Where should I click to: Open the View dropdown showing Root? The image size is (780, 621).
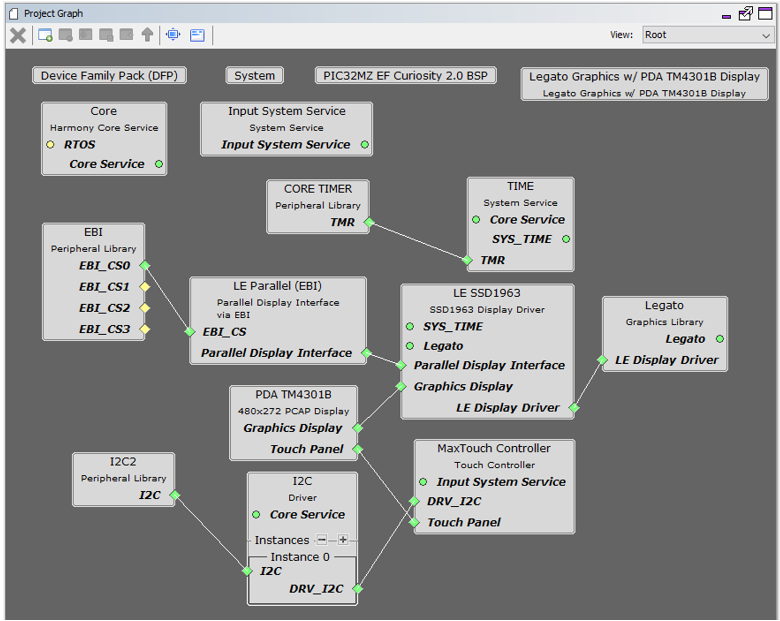(708, 35)
